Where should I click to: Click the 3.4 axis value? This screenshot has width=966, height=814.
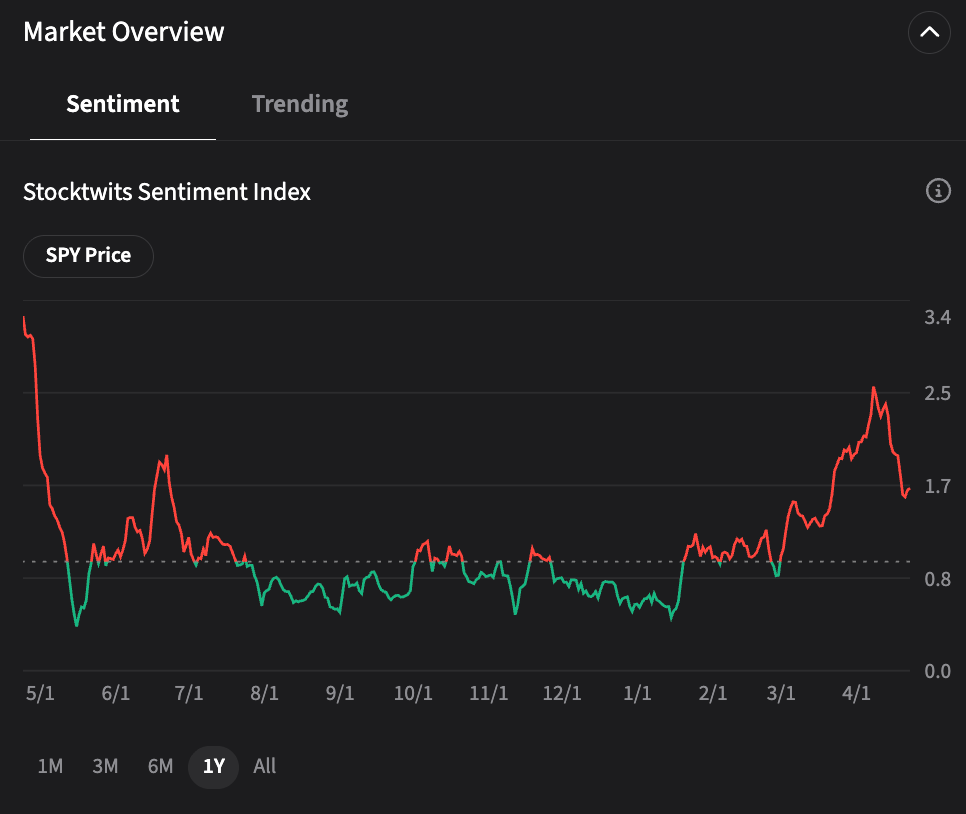937,317
